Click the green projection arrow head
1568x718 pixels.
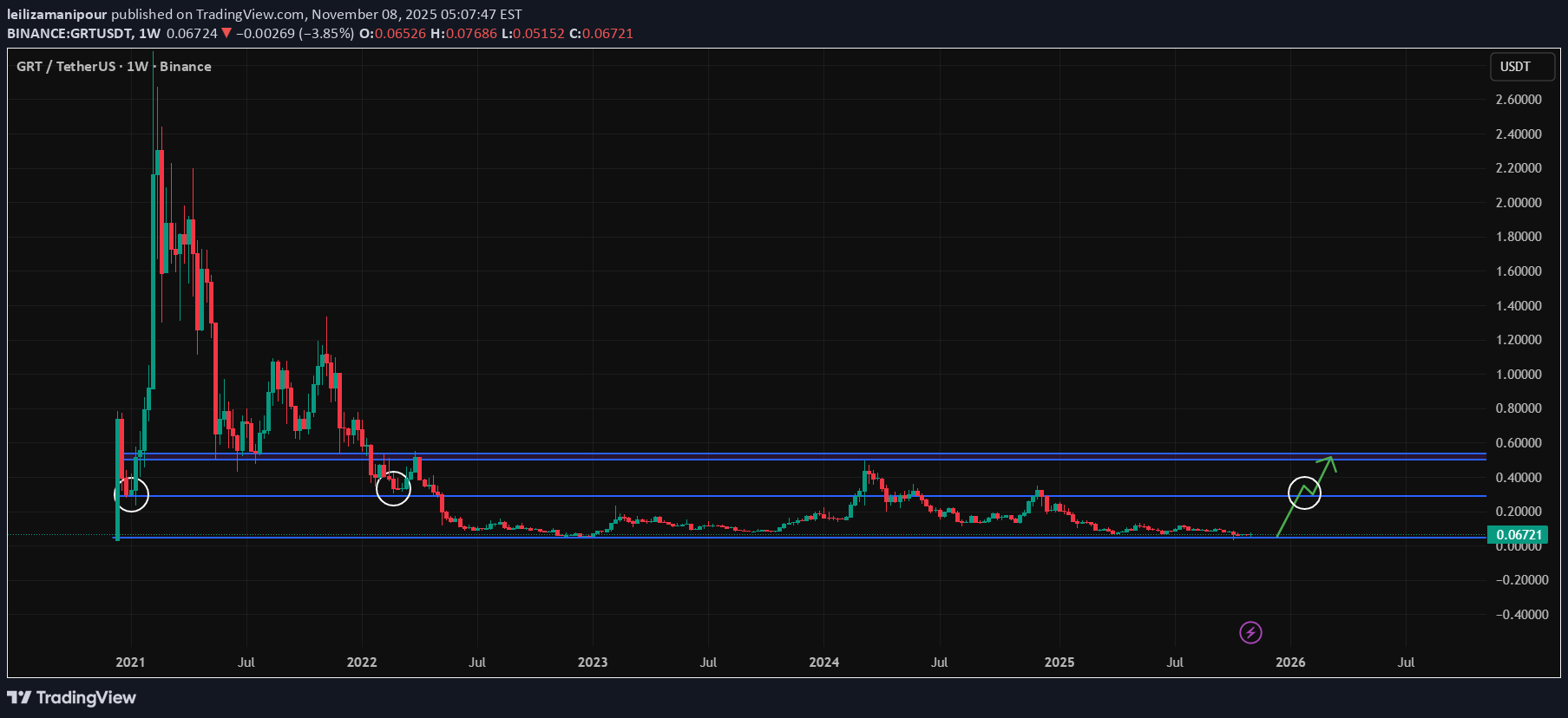click(1329, 460)
